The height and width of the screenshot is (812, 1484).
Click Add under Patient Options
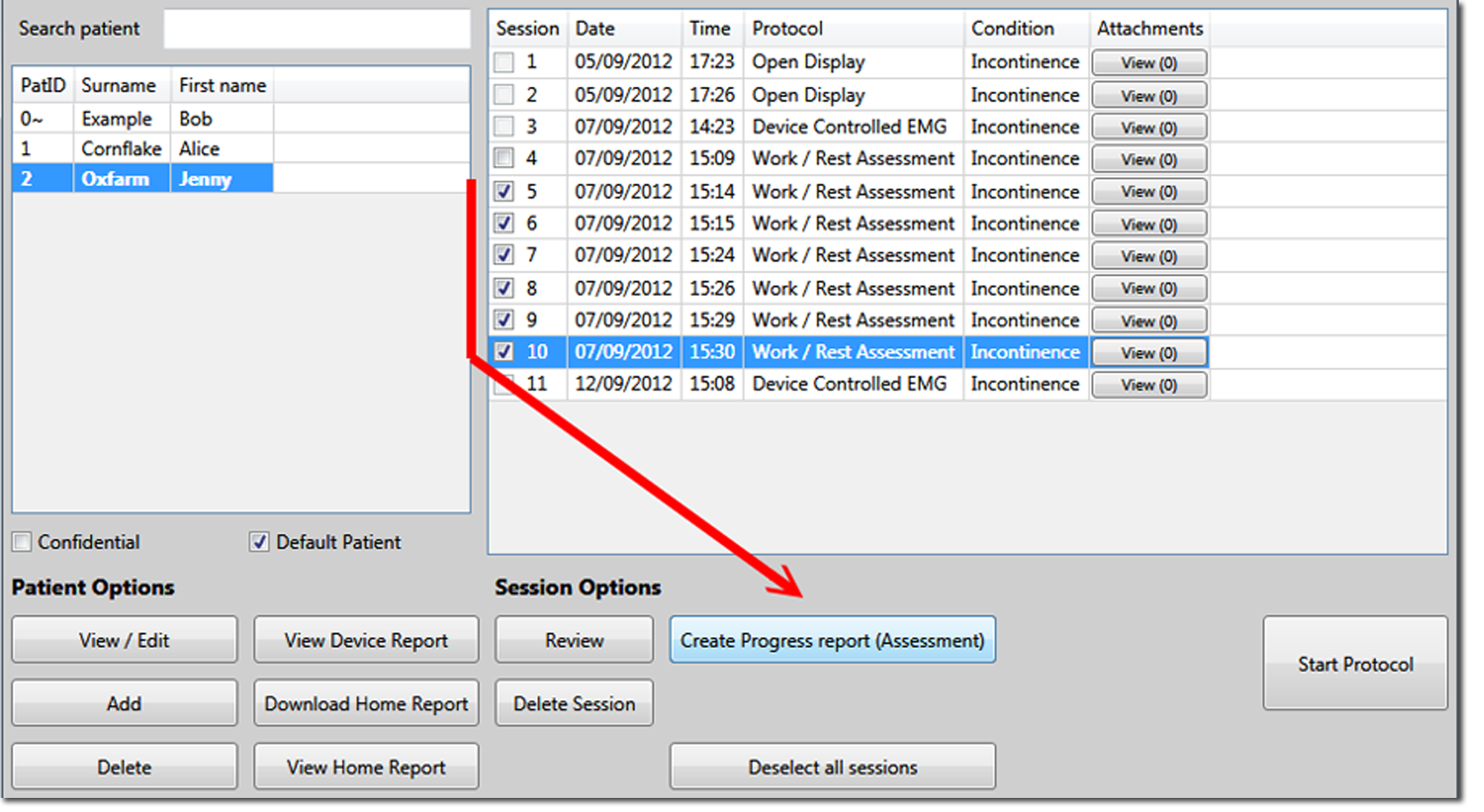124,703
